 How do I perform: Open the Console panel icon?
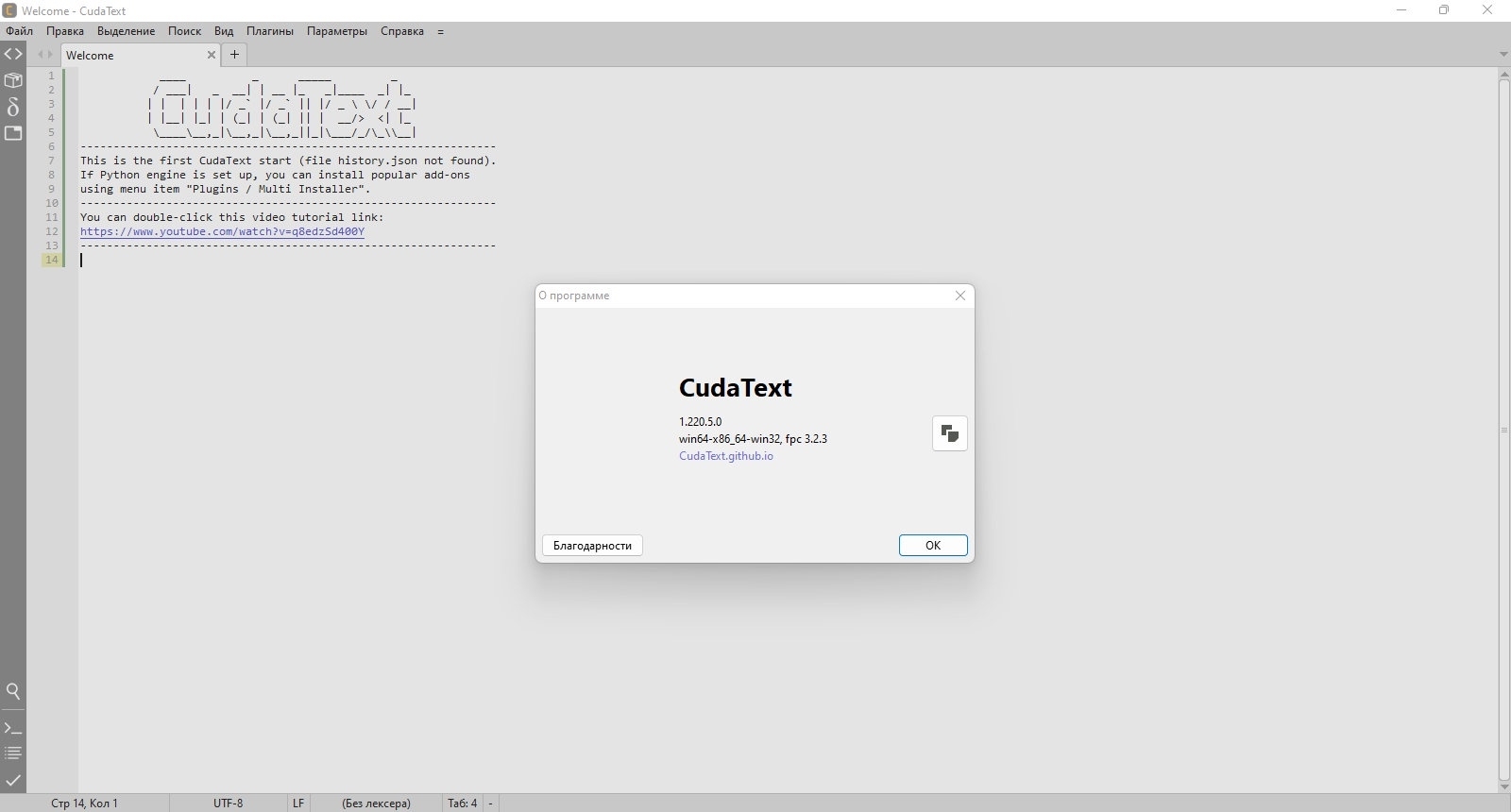(13, 728)
